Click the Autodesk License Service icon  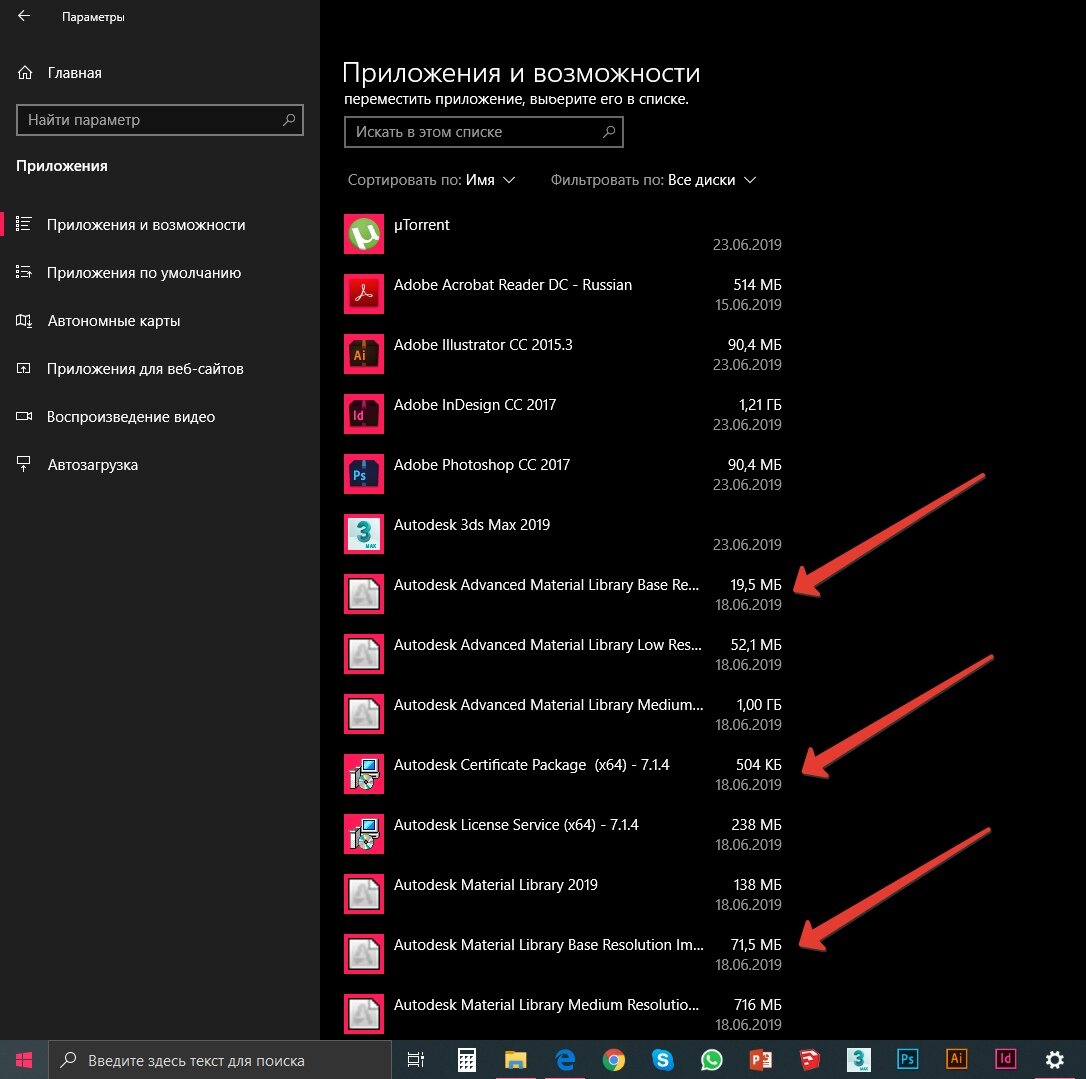tap(364, 835)
